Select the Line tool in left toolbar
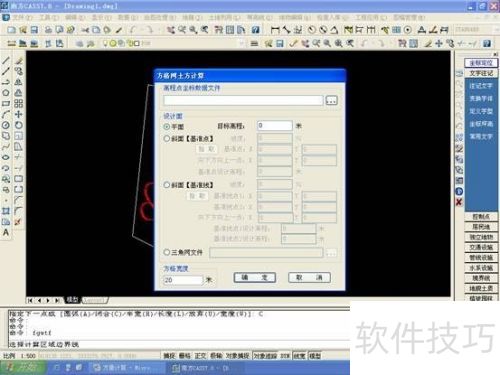The width and height of the screenshot is (500, 375). point(6,61)
